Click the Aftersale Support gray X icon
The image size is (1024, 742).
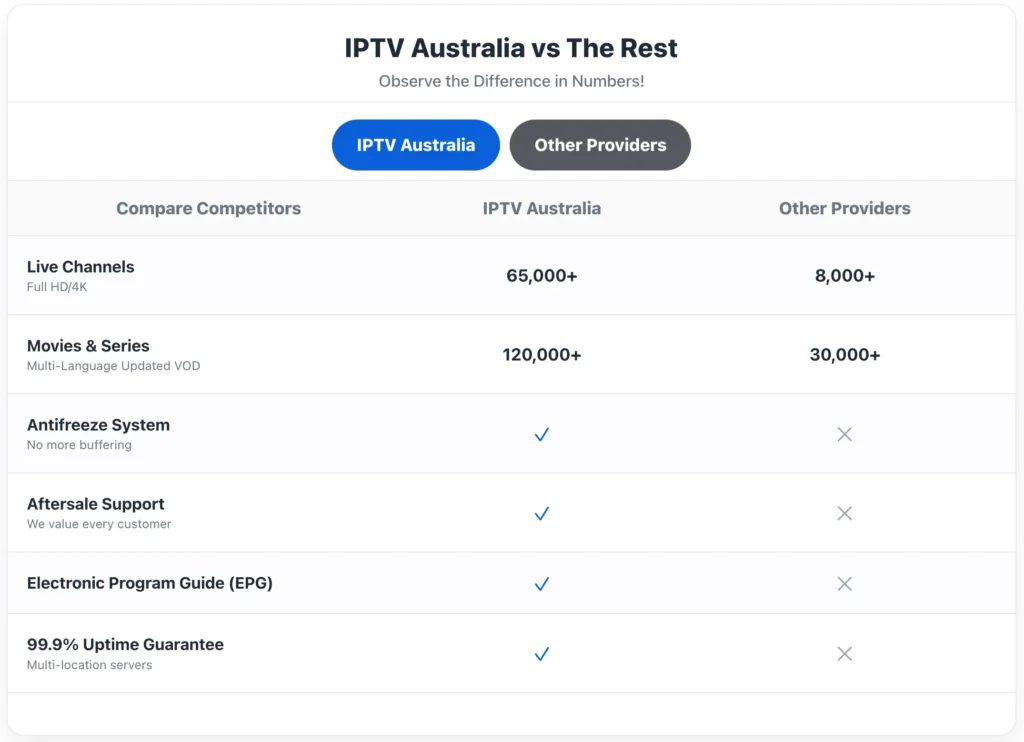[844, 513]
